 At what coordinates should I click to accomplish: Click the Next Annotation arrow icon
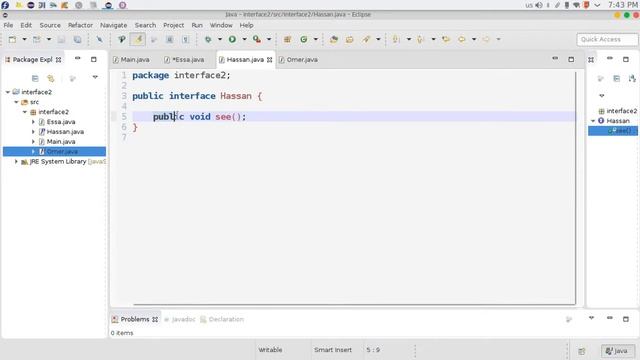[396, 39]
